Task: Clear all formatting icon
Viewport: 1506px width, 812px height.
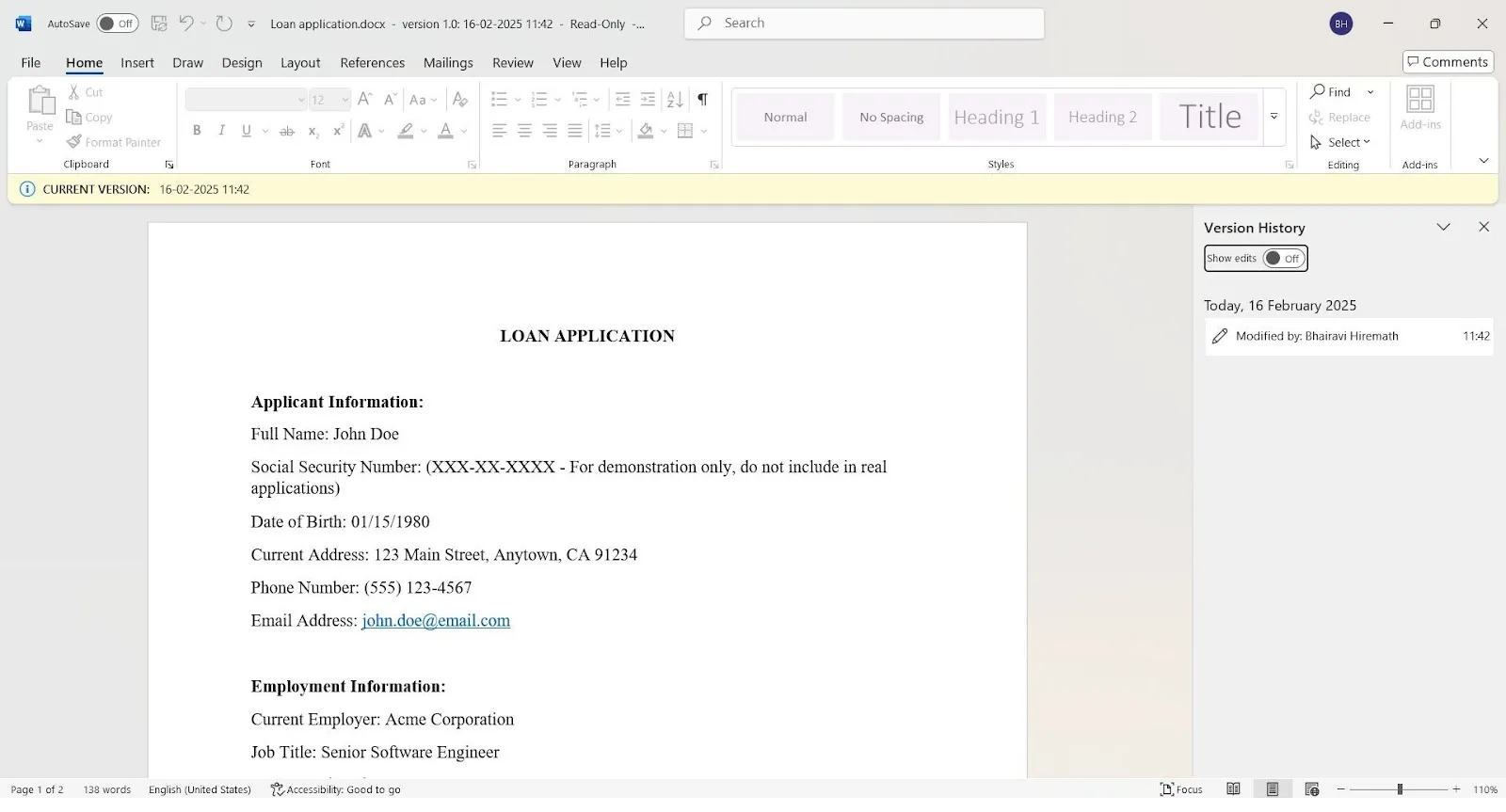Action: coord(460,99)
